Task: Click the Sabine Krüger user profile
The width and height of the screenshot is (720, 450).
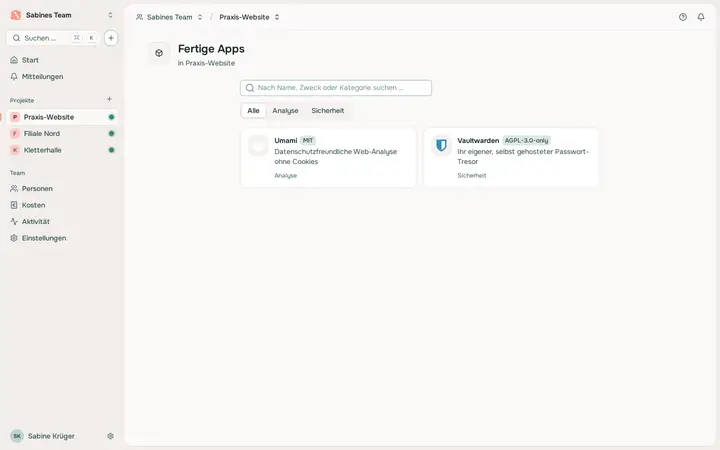Action: point(51,436)
